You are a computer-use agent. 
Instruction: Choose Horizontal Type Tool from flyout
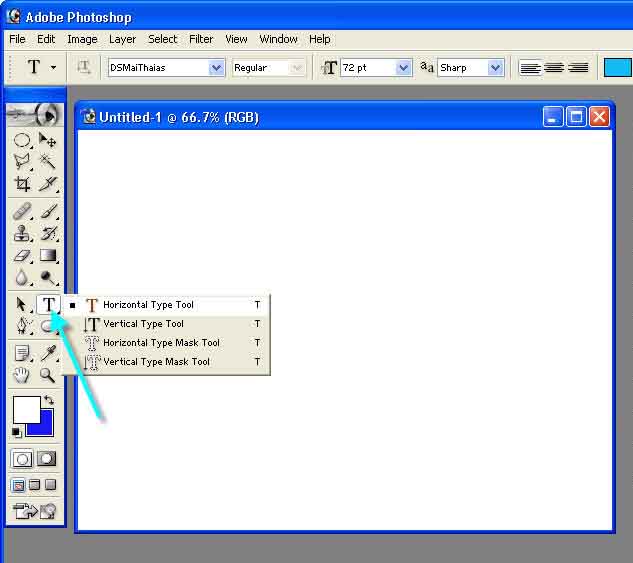tap(167, 305)
